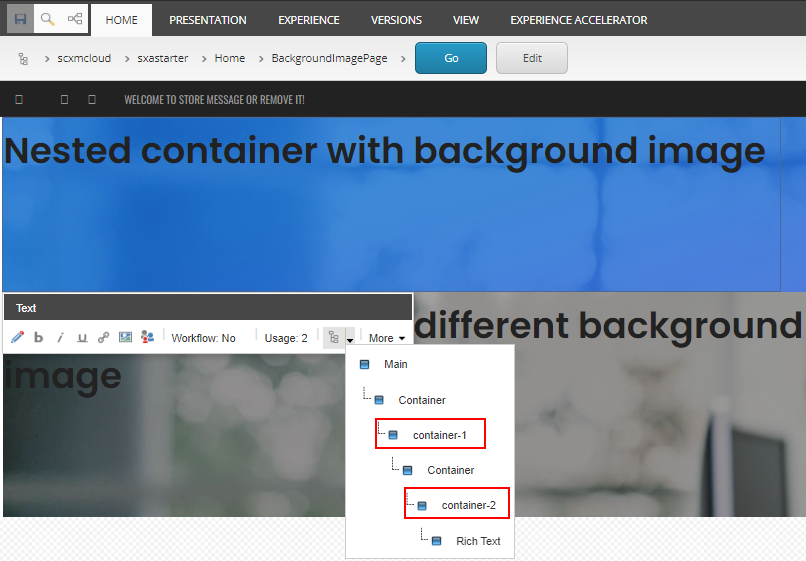The height and width of the screenshot is (561, 806).
Task: Open the EXPERIENCE ACCELERATOR tab
Action: click(x=579, y=20)
